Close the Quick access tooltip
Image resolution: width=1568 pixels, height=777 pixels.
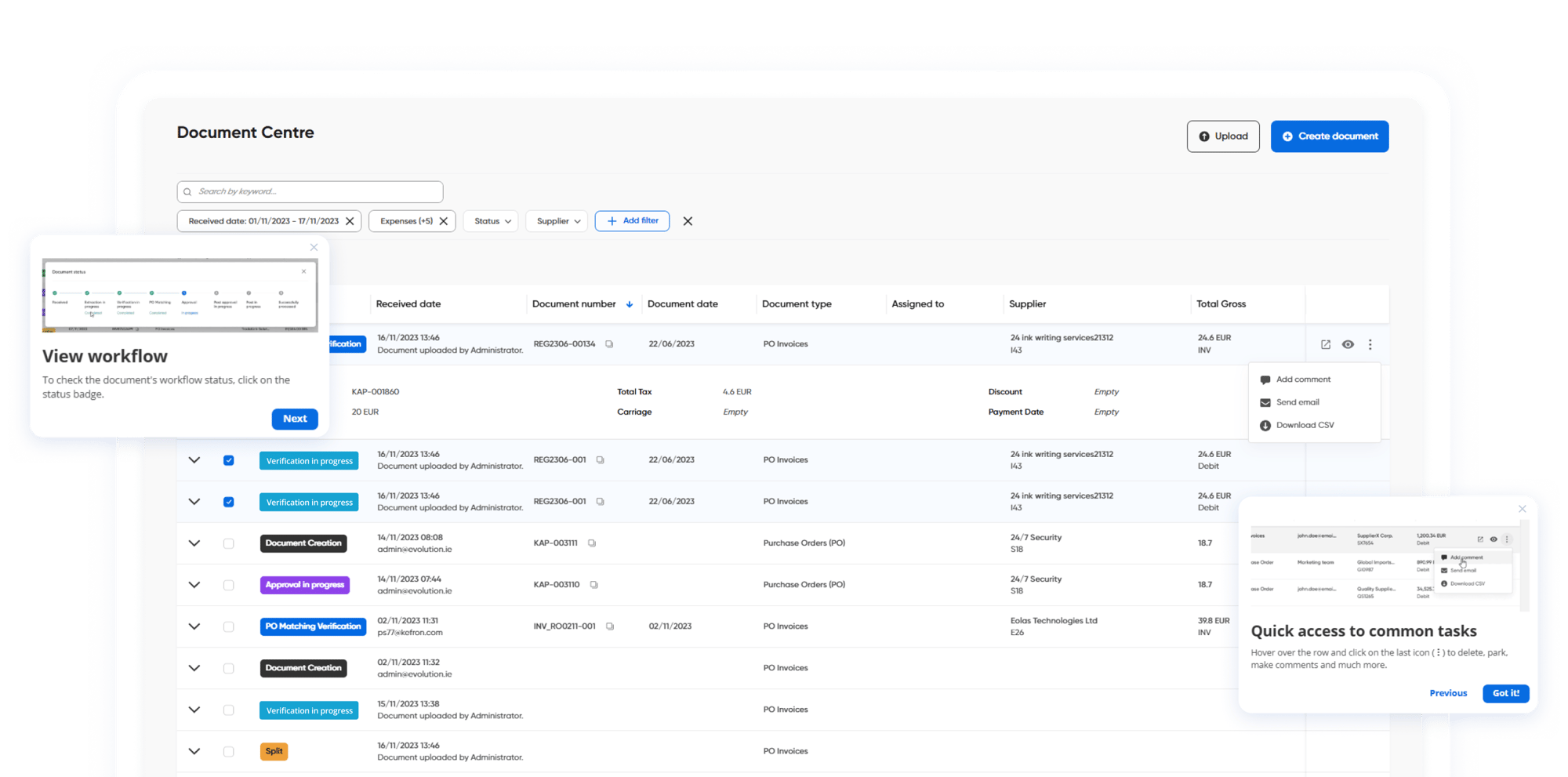pos(1522,509)
